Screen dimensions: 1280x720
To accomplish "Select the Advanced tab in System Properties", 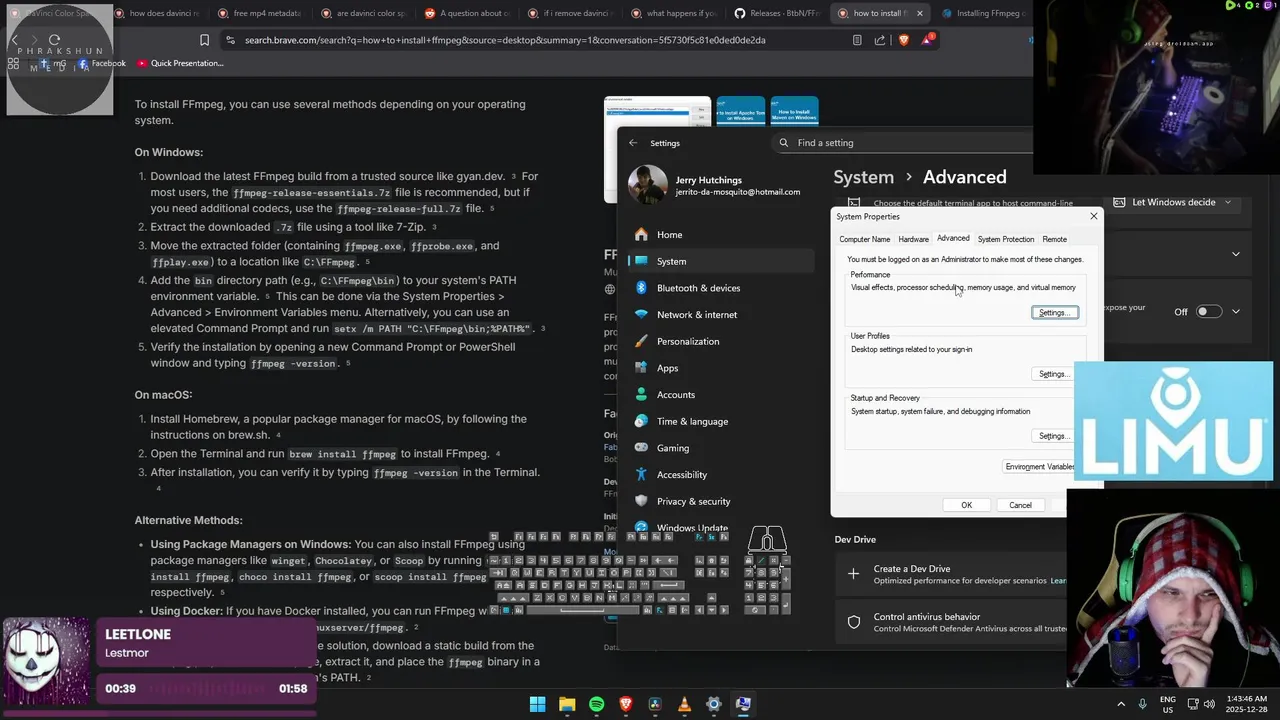I will pyautogui.click(x=953, y=238).
